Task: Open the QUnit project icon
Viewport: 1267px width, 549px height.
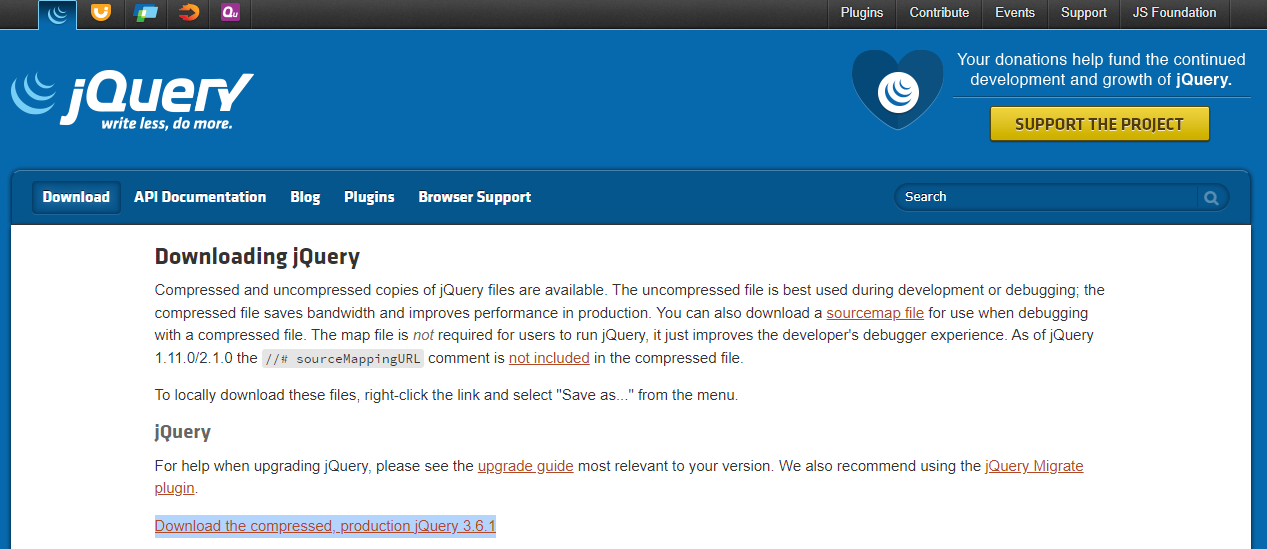Action: 231,13
